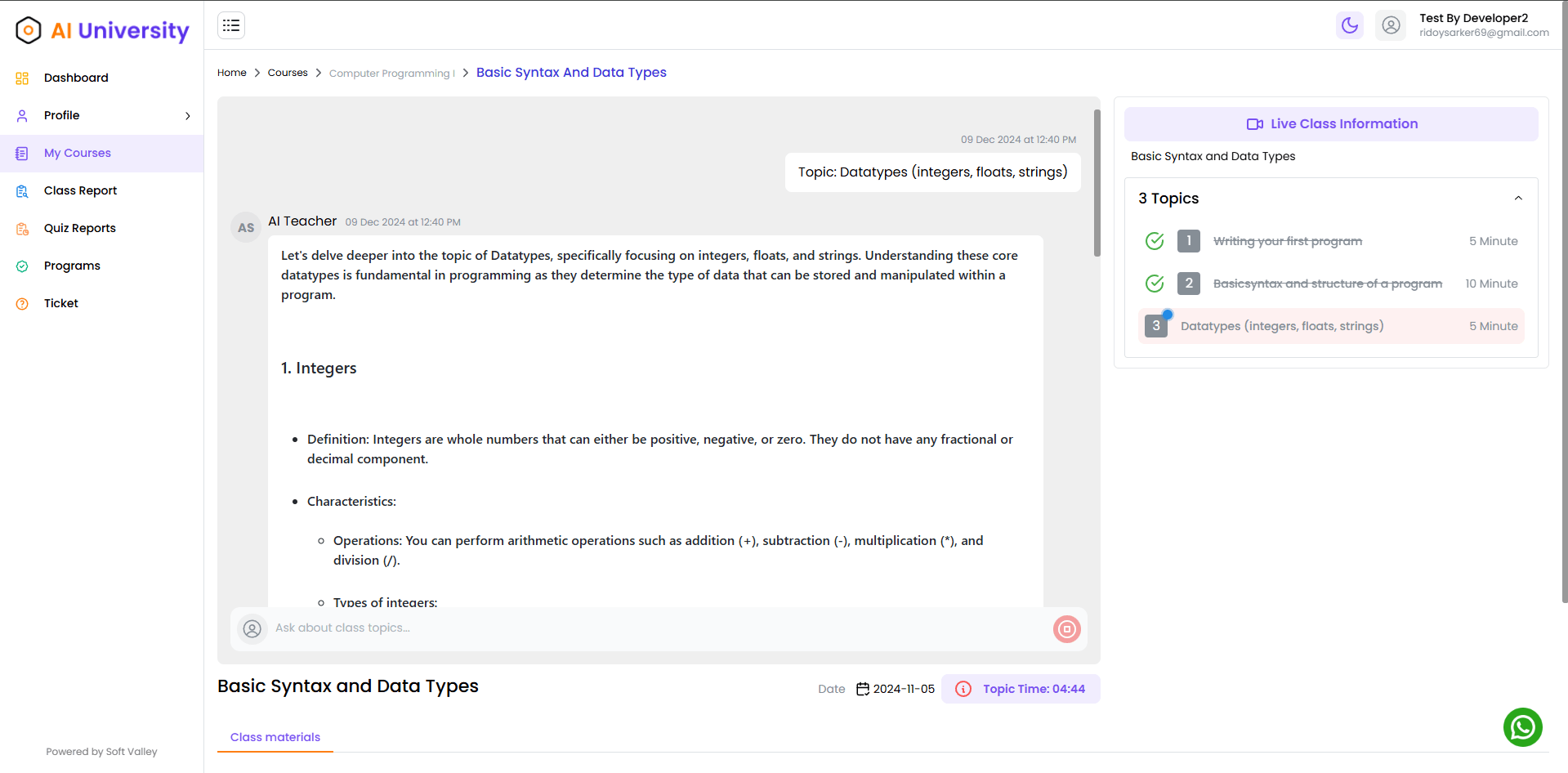Image resolution: width=1568 pixels, height=773 pixels.
Task: Click the Live Class Information button
Action: coord(1331,124)
